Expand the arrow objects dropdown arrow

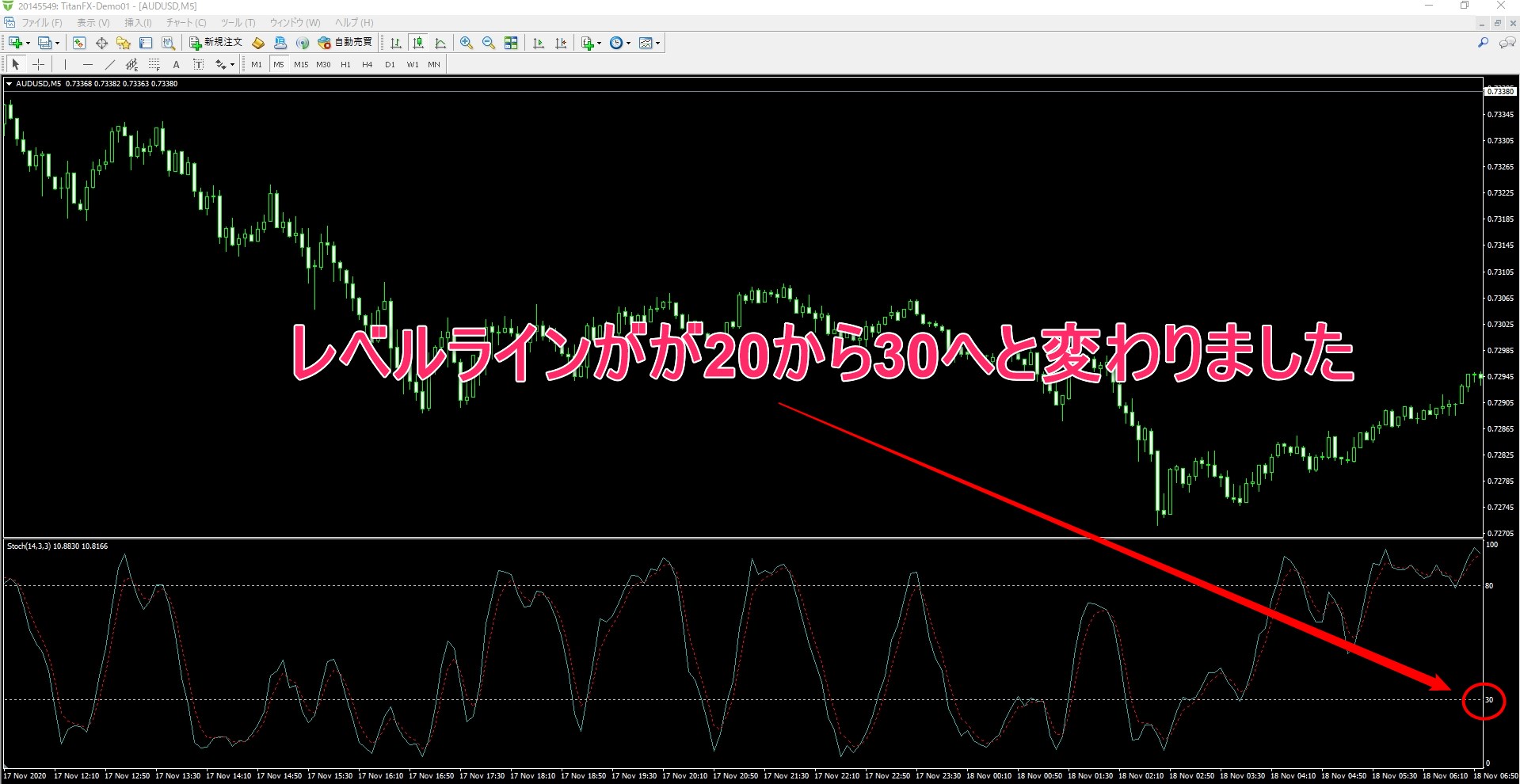pos(232,65)
